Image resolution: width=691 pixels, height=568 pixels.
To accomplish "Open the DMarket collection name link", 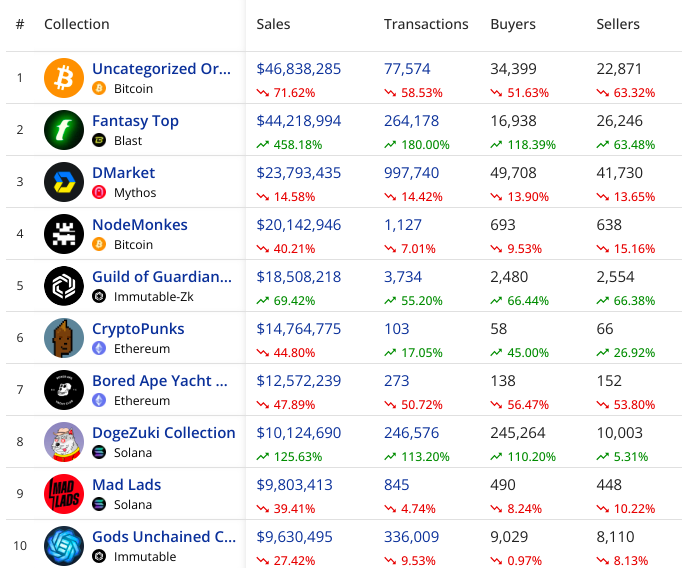I will (124, 173).
